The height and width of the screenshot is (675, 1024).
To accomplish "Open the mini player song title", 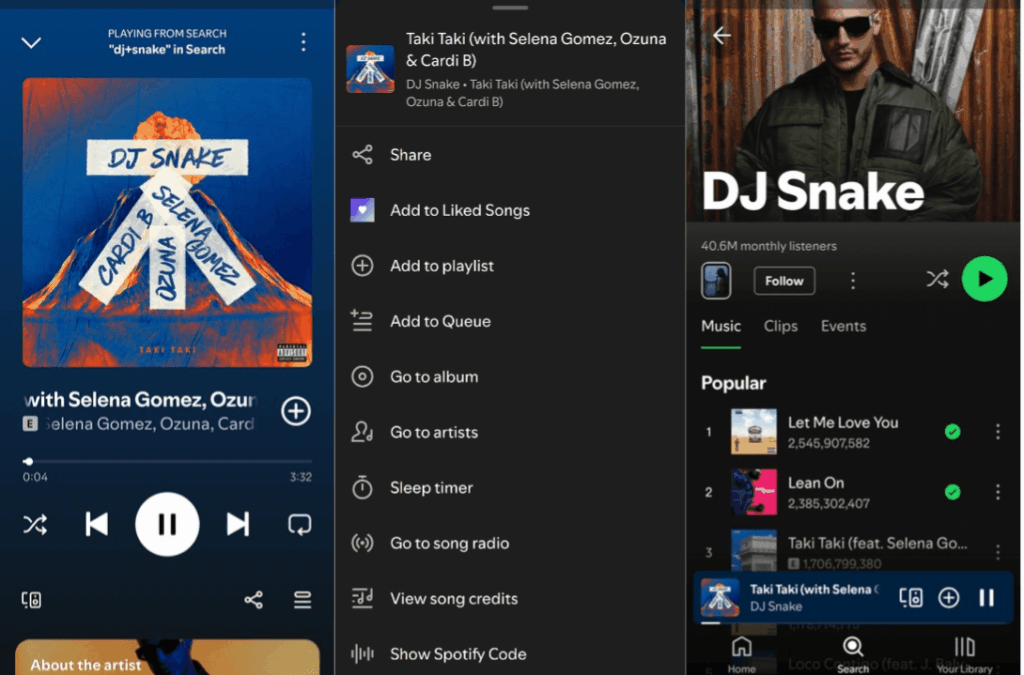I will point(814,589).
